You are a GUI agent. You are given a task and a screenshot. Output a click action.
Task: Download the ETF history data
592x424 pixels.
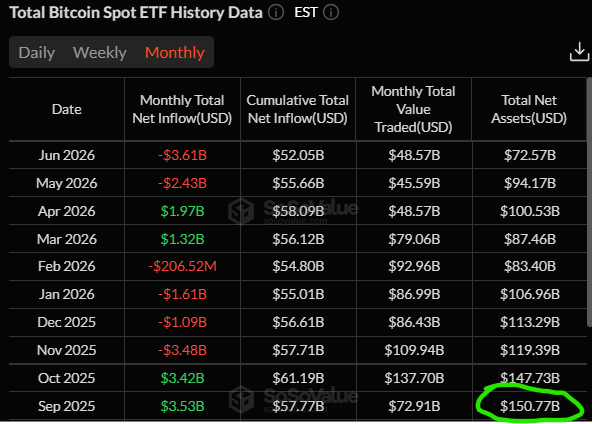(x=579, y=52)
